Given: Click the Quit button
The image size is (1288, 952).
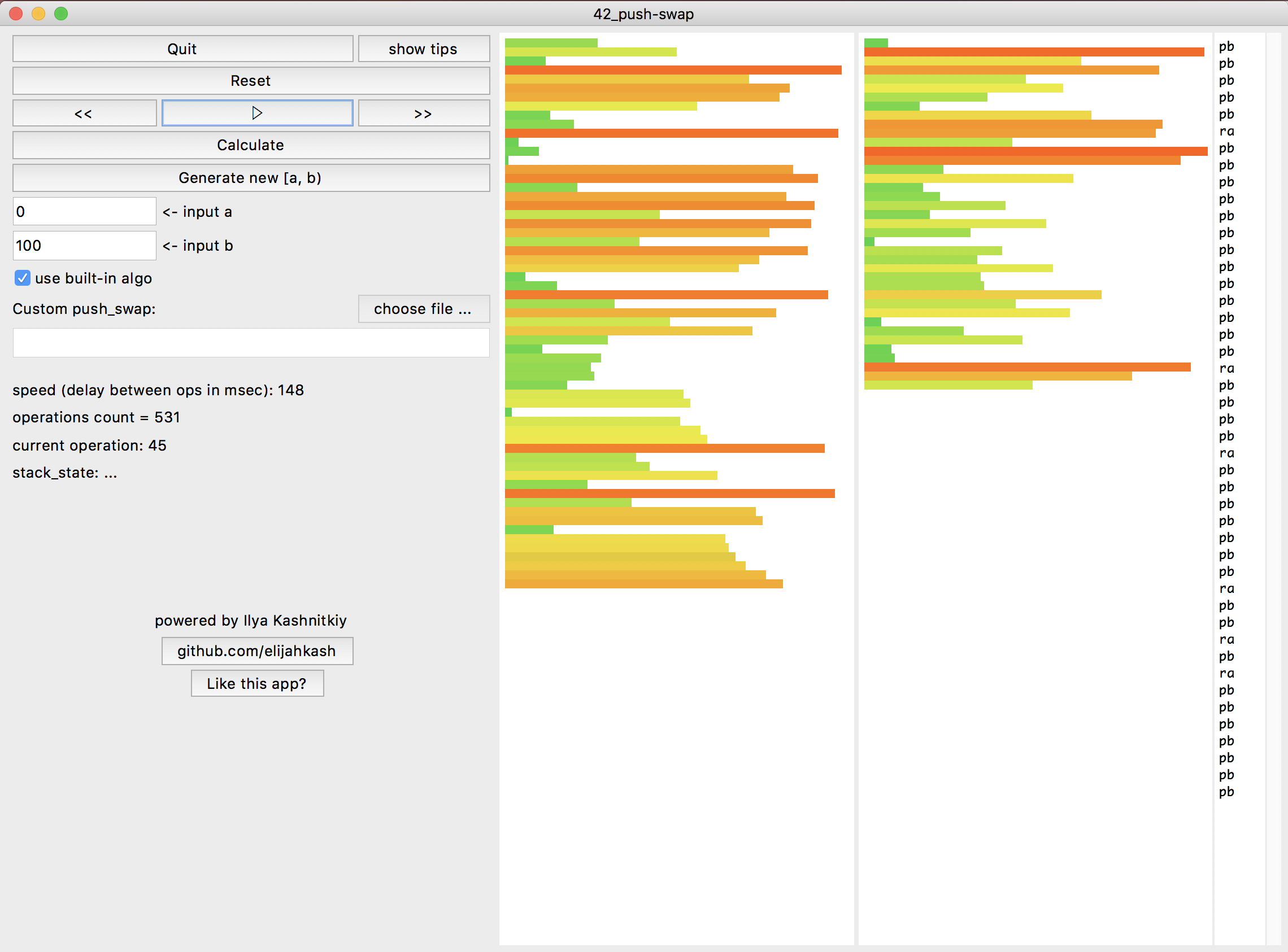Looking at the screenshot, I should (182, 49).
